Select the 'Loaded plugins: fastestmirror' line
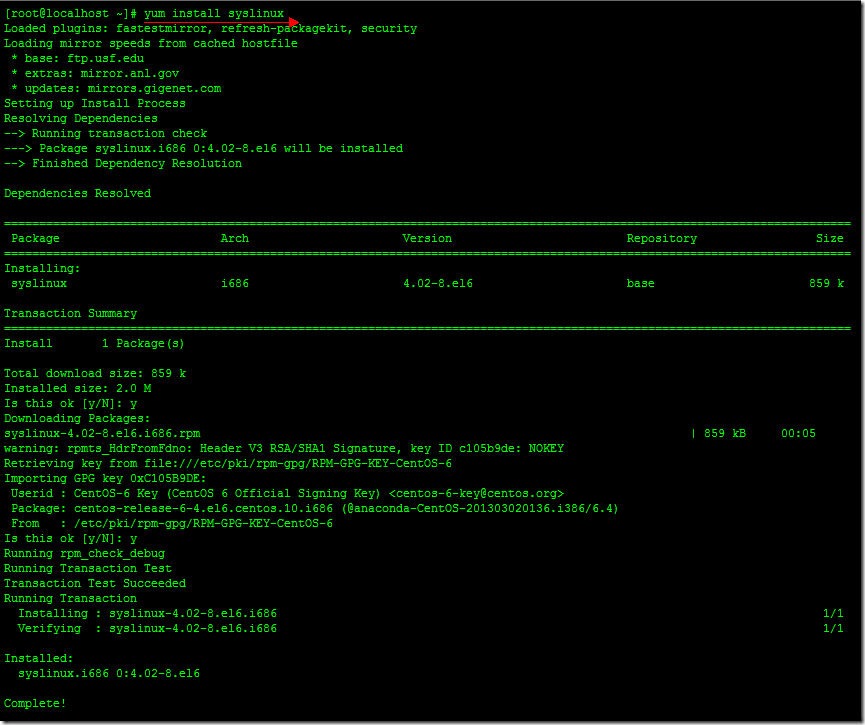 coord(210,29)
